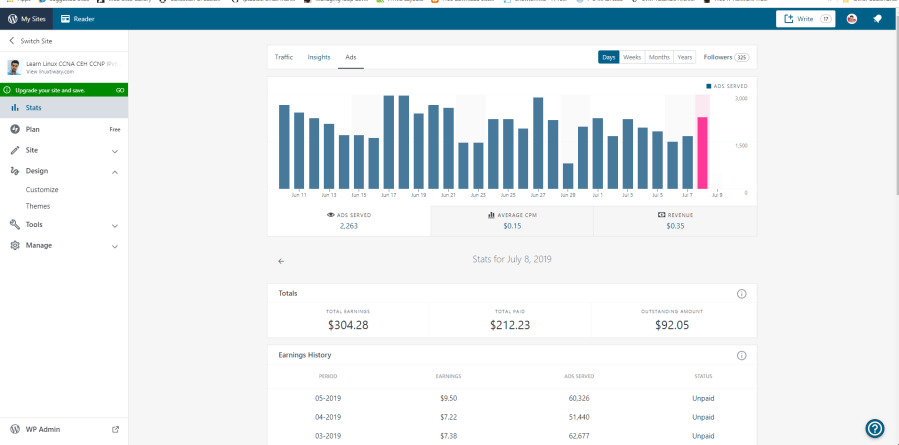Expand the Site menu section
The width and height of the screenshot is (899, 445).
click(x=115, y=151)
